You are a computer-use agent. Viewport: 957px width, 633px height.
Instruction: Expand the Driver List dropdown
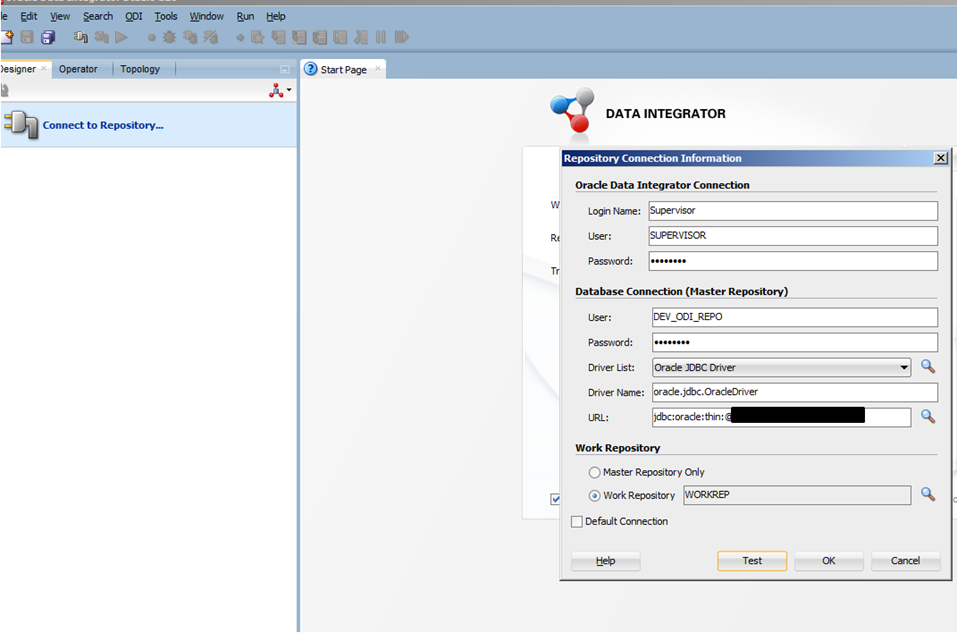tap(904, 367)
